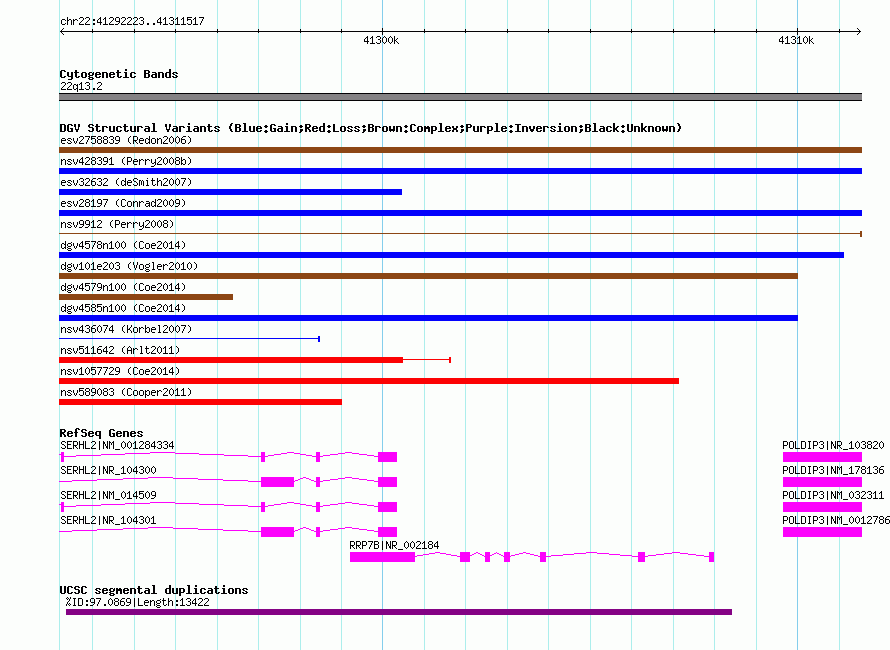Screen dimensions: 890x650
Task: Open the nsv511642 (Arlt2011) variant label
Action: (120, 350)
